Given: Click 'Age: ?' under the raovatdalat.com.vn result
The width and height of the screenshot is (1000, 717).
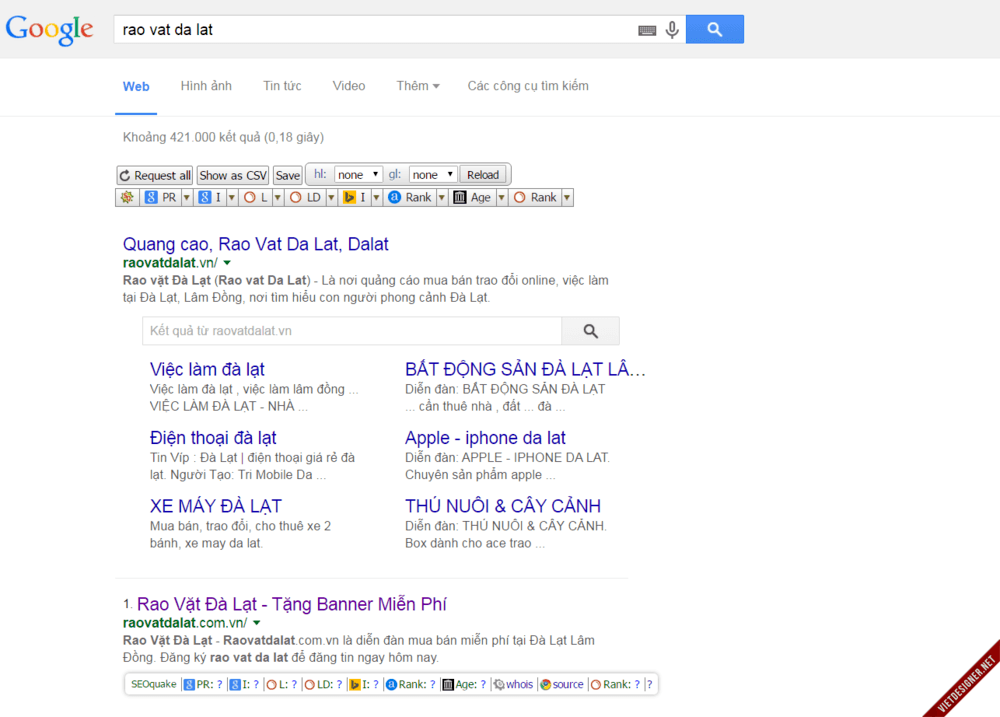Looking at the screenshot, I should (x=464, y=684).
